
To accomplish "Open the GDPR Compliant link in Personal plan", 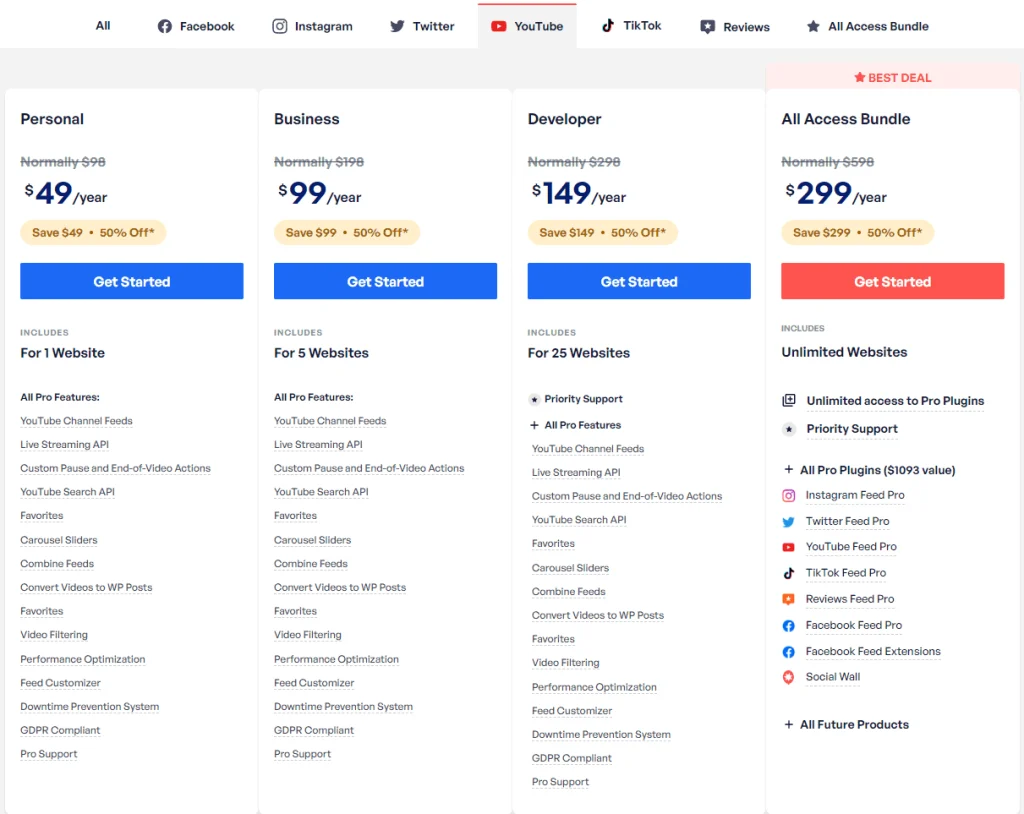I will (x=60, y=730).
